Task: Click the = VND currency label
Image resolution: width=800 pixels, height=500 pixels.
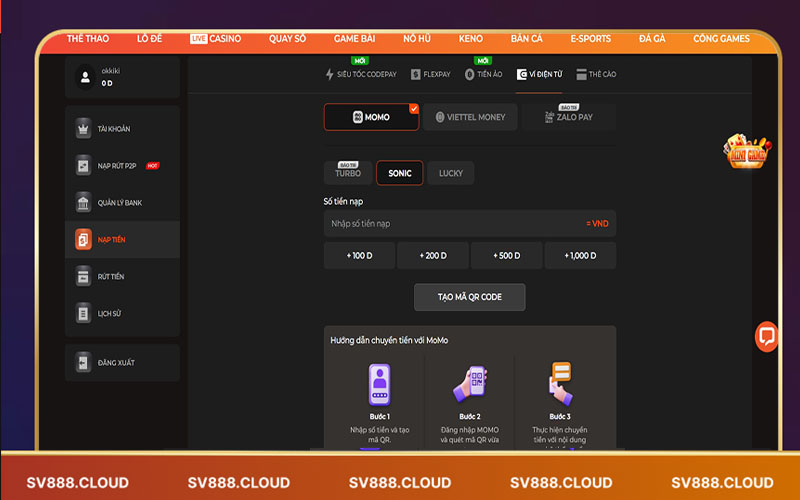Action: pyautogui.click(x=597, y=223)
